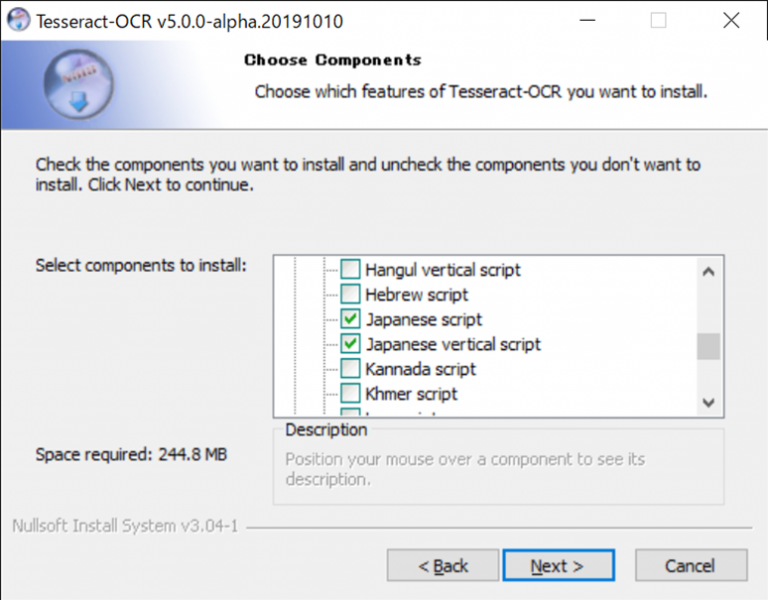This screenshot has width=768, height=600.
Task: Select the Hangul vertical script item
Action: [443, 270]
